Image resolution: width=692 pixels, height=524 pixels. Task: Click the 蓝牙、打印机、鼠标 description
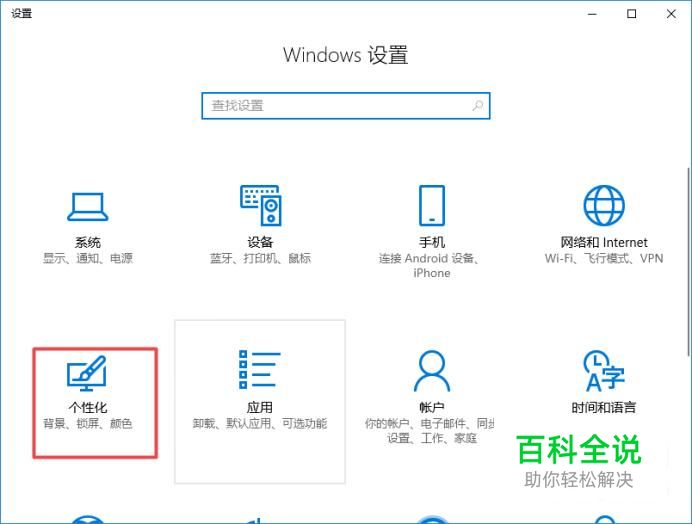coord(260,258)
